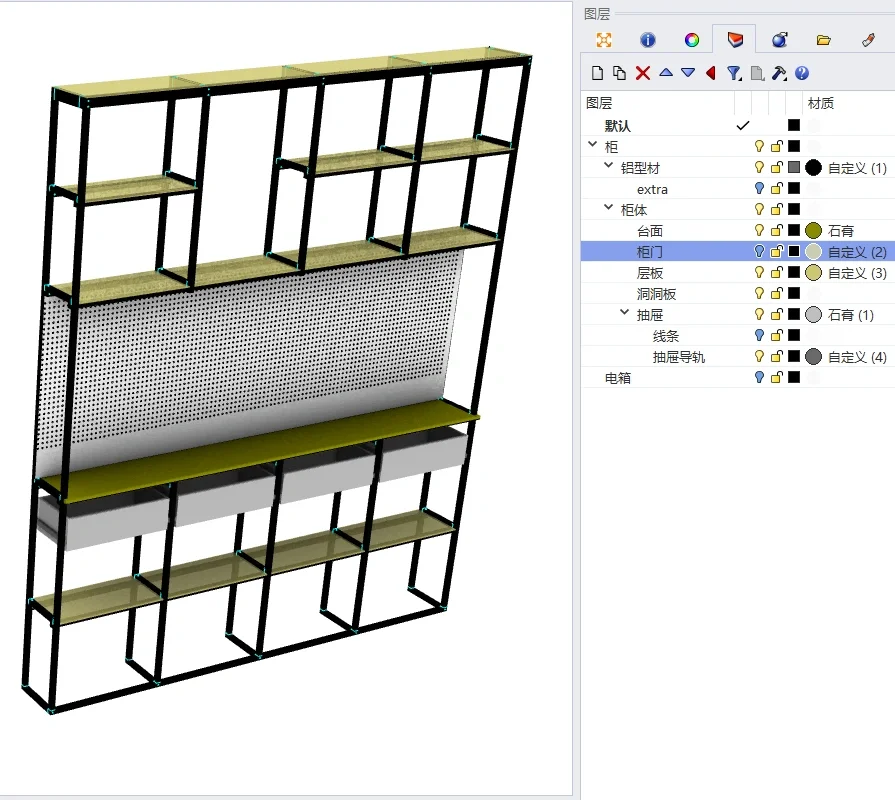Toggle visibility bulb of 铝型材 layer
This screenshot has width=895, height=800.
[759, 167]
